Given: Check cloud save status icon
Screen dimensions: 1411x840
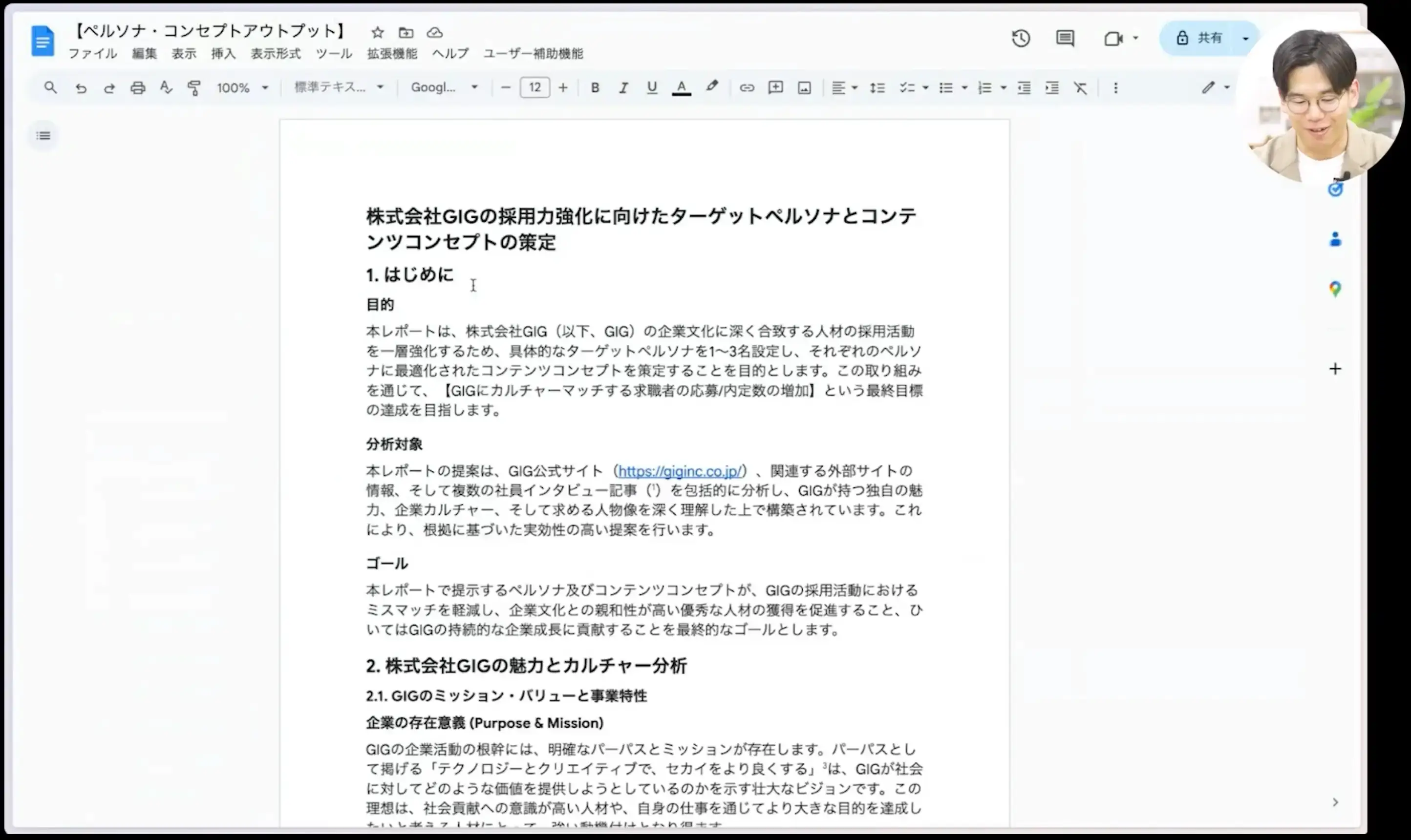Looking at the screenshot, I should point(434,32).
